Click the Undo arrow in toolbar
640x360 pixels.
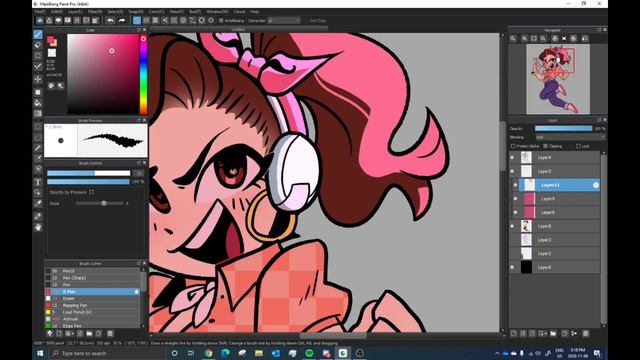[x=110, y=20]
